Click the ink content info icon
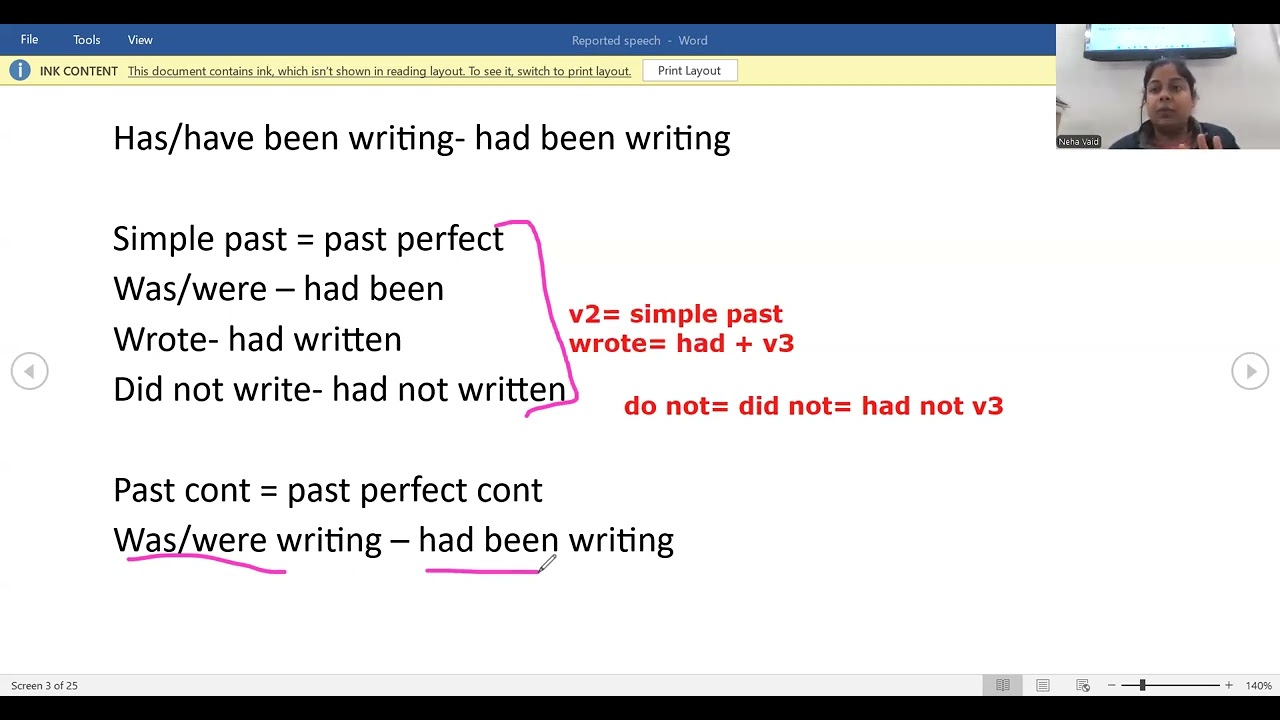This screenshot has width=1280, height=720. tap(20, 71)
